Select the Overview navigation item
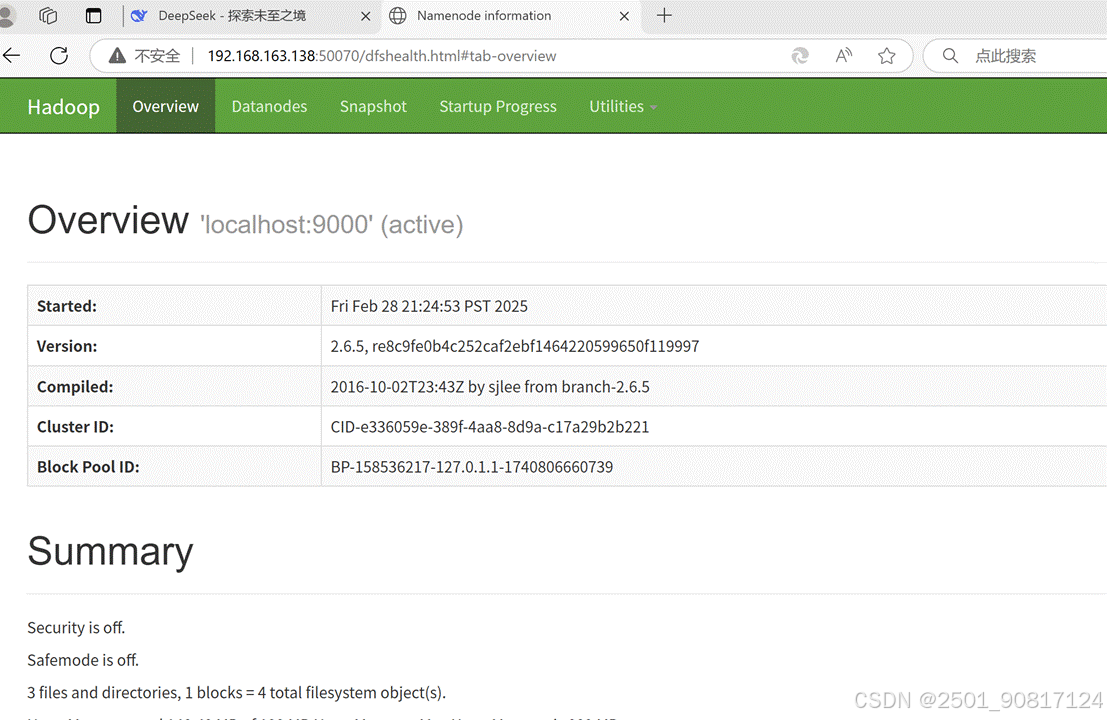Screen dimensions: 1107x720 tap(165, 106)
